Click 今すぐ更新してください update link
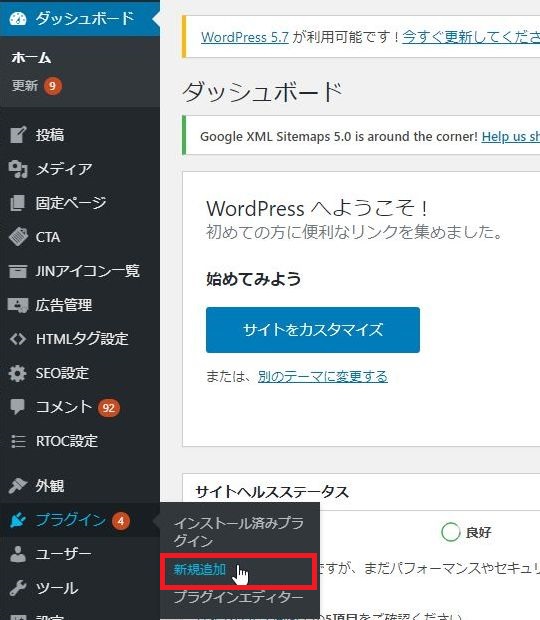Viewport: 540px width, 620px height. (471, 37)
